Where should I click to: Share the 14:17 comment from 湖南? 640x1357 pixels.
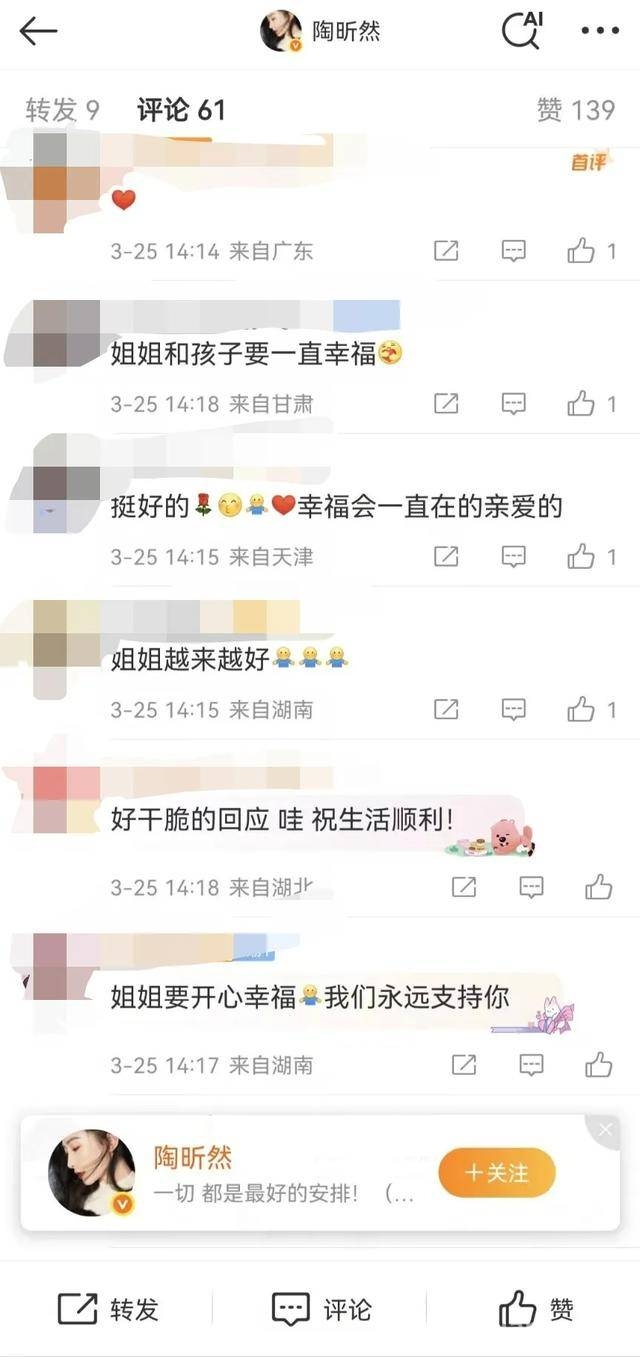pos(463,1065)
